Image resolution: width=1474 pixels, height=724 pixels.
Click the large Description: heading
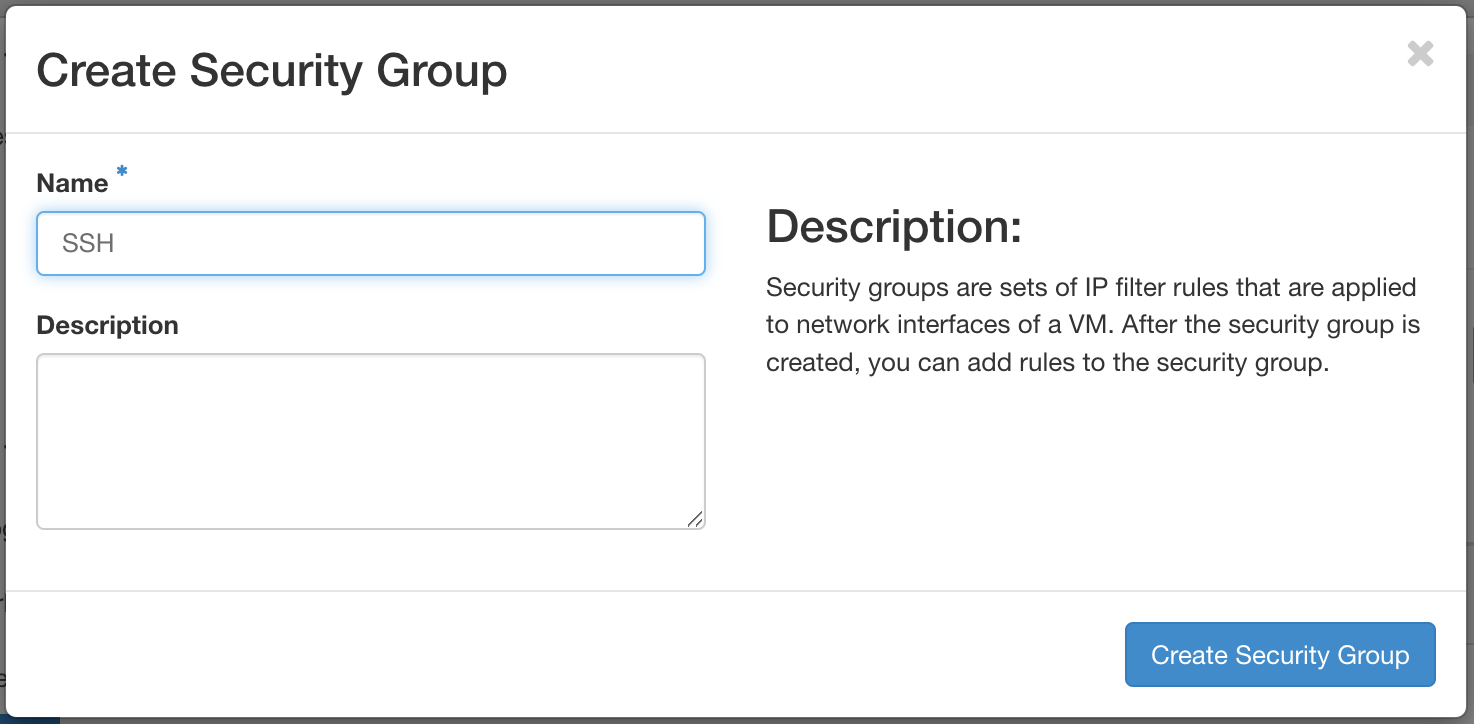(894, 227)
